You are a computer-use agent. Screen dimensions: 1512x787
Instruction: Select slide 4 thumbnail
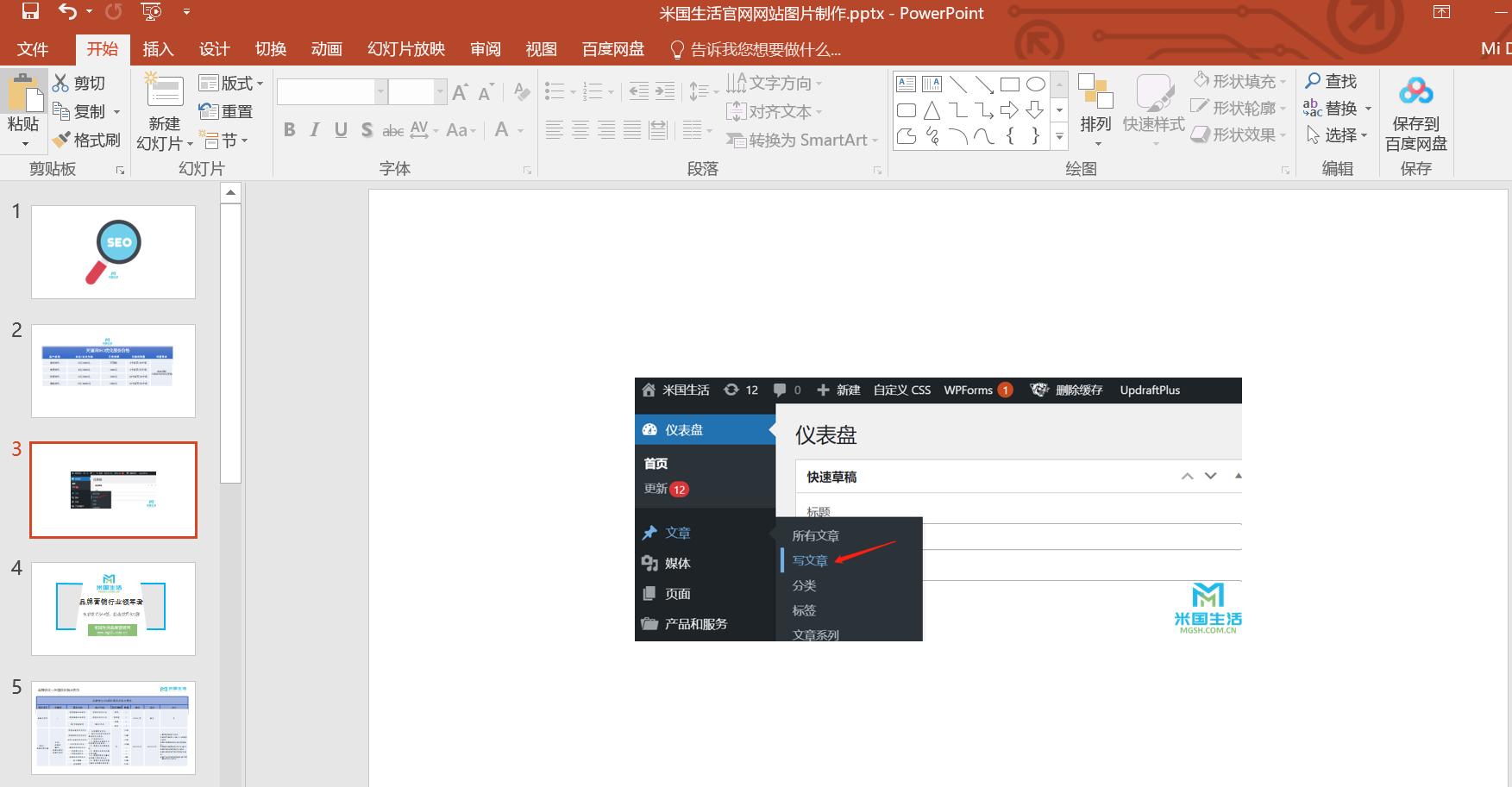113,609
